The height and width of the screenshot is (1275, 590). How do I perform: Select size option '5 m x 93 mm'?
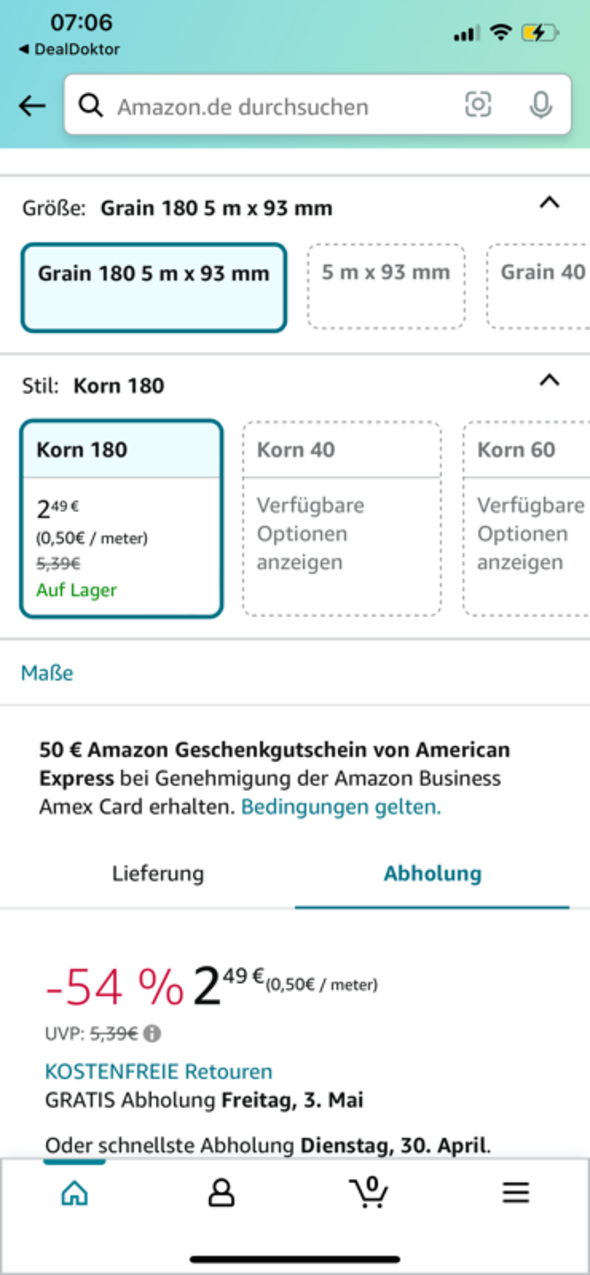click(x=386, y=272)
